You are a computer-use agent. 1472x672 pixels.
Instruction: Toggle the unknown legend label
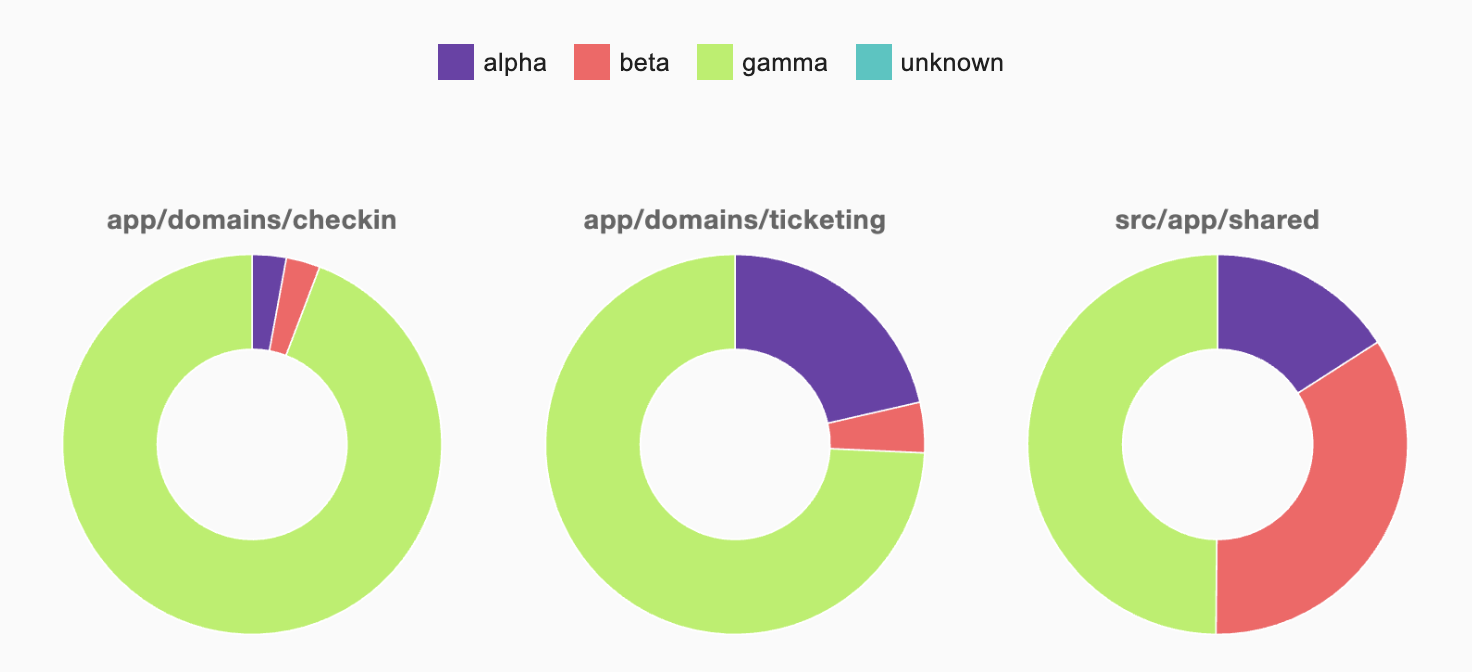click(x=952, y=63)
